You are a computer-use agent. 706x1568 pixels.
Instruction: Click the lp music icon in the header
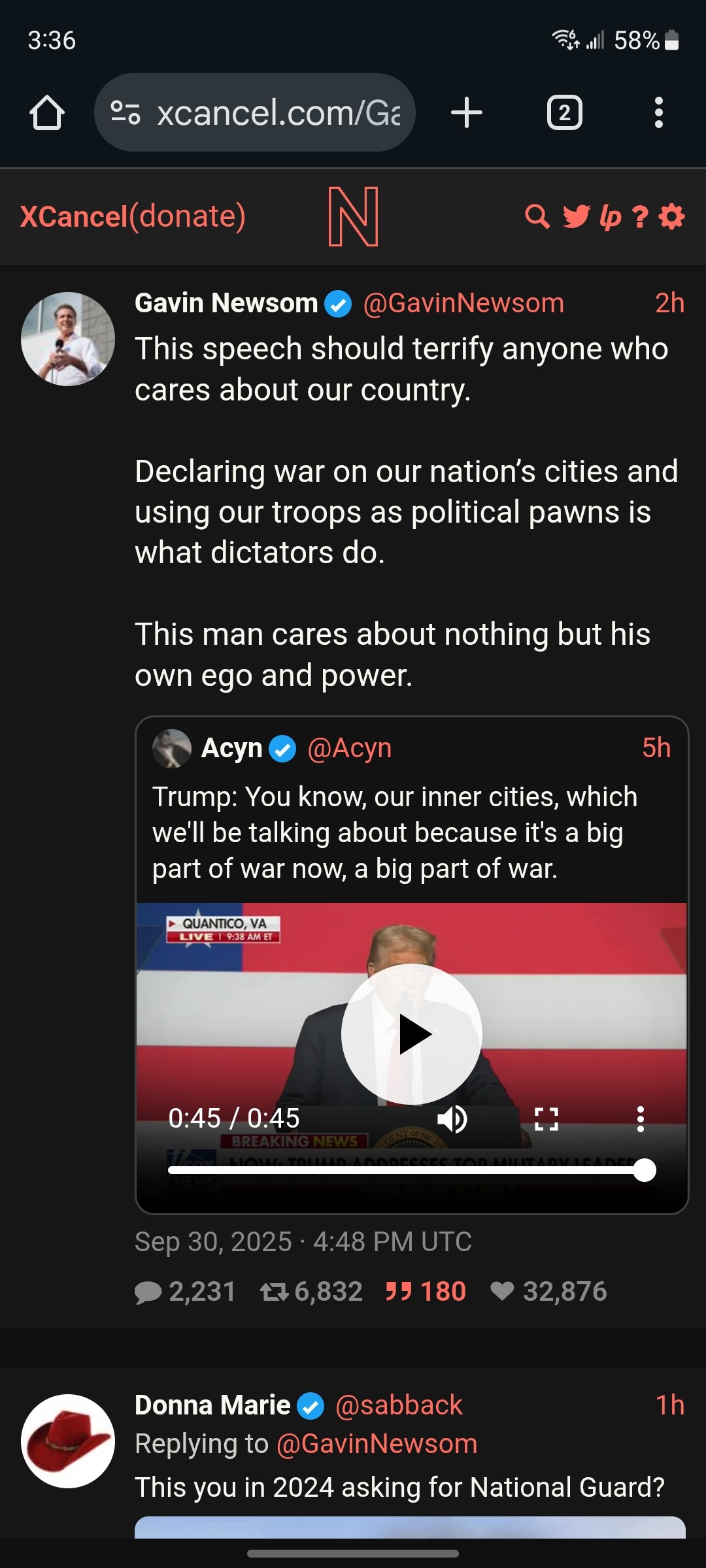tap(610, 216)
